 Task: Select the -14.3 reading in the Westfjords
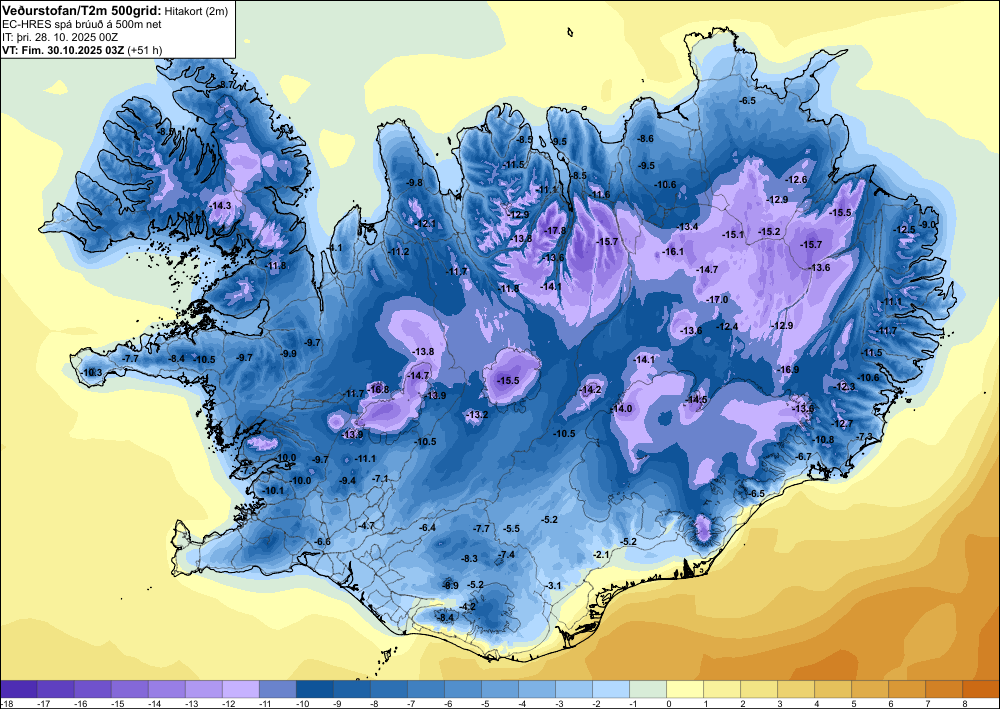220,205
